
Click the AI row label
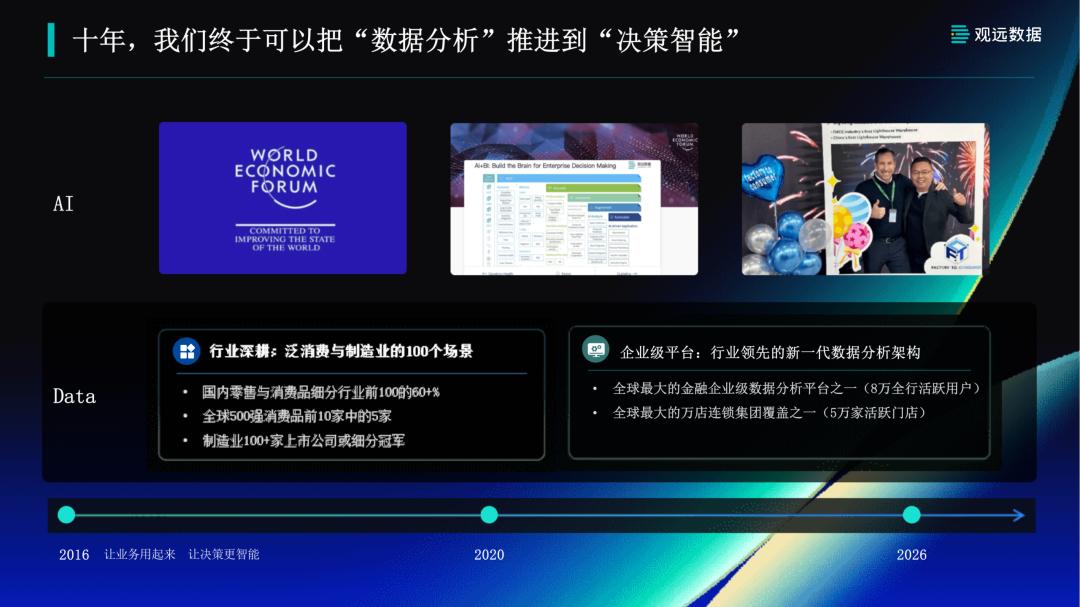[x=63, y=204]
